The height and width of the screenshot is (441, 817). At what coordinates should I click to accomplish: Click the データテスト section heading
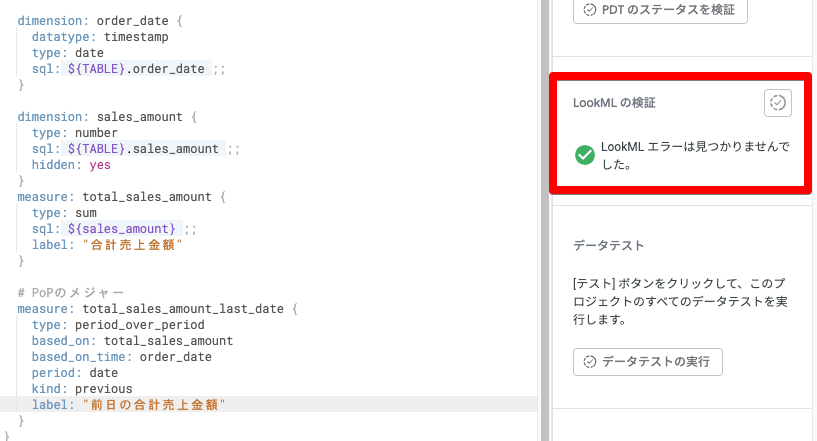[x=608, y=245]
